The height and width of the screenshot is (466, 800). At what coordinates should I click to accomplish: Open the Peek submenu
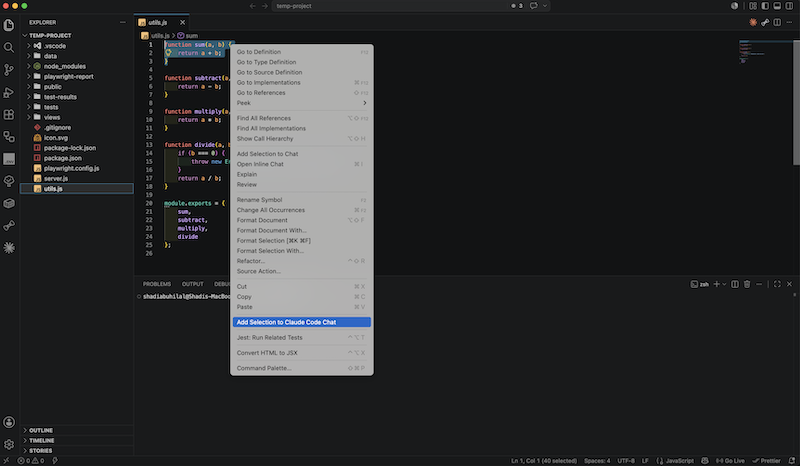coord(302,103)
